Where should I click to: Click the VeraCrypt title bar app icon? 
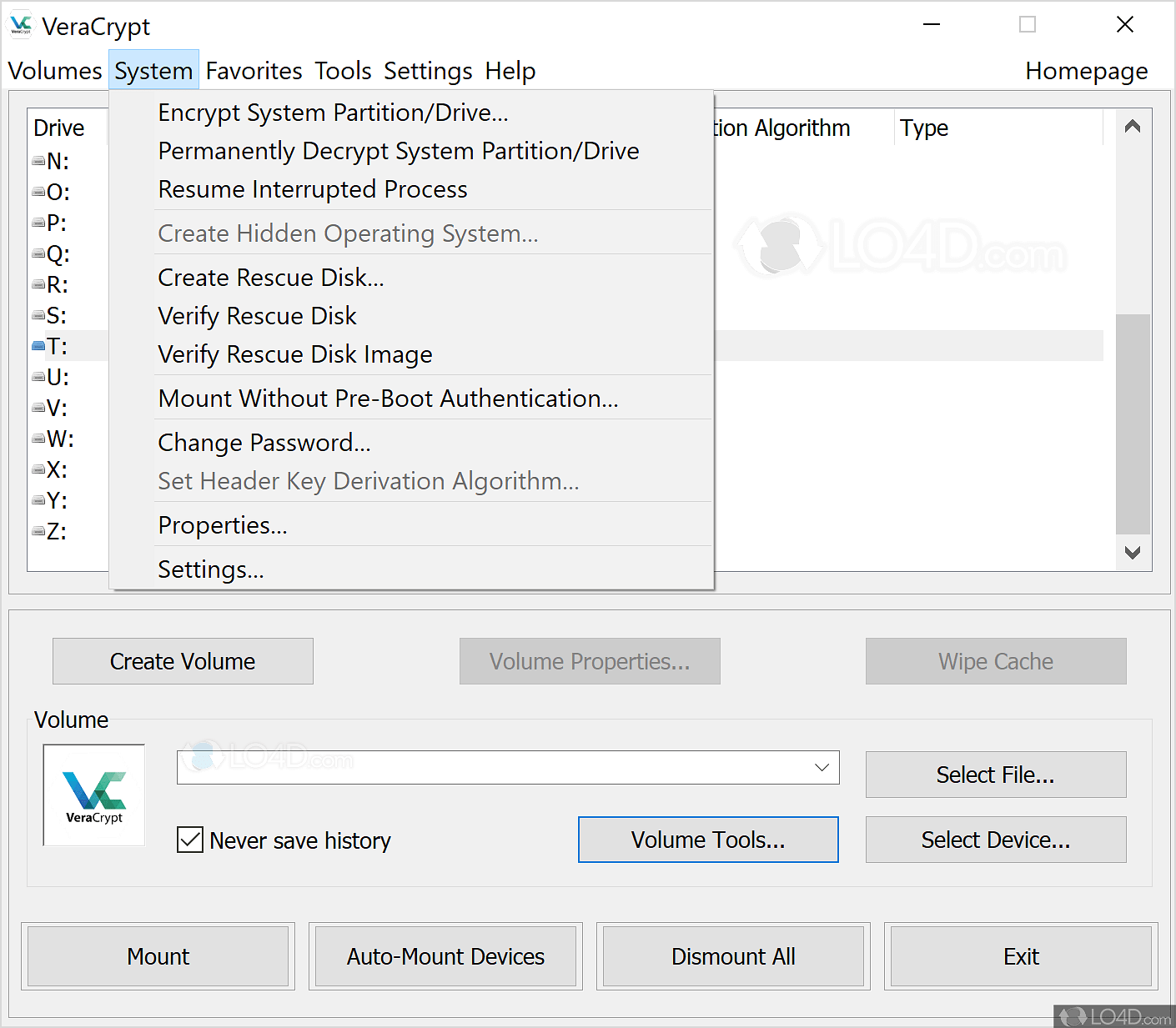point(21,26)
